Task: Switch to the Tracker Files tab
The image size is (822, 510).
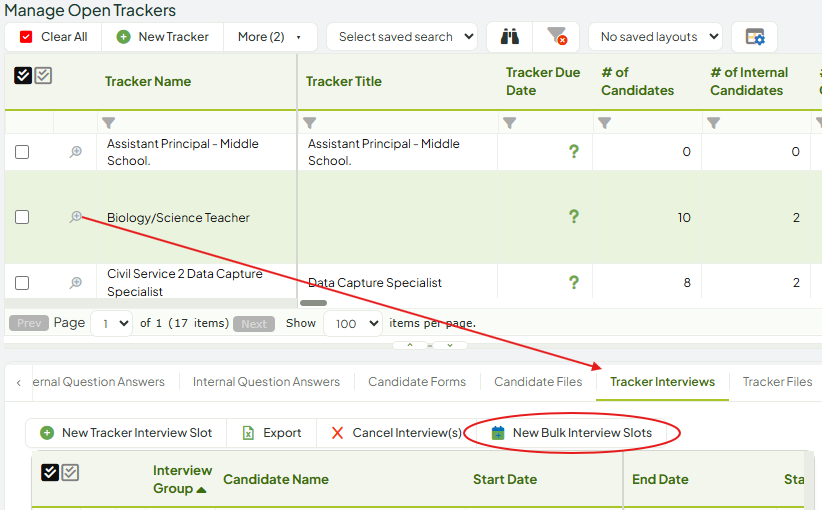Action: (x=777, y=382)
